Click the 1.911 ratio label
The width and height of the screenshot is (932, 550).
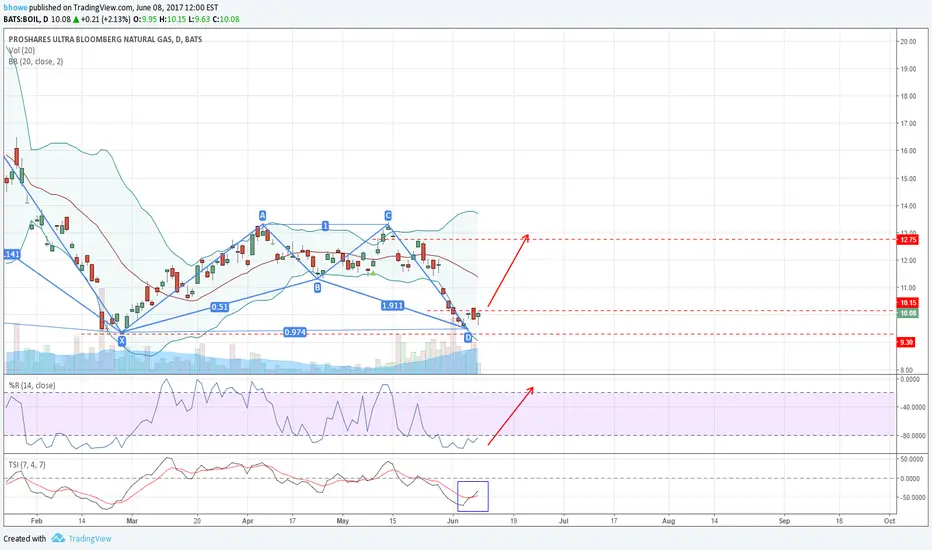coord(392,306)
